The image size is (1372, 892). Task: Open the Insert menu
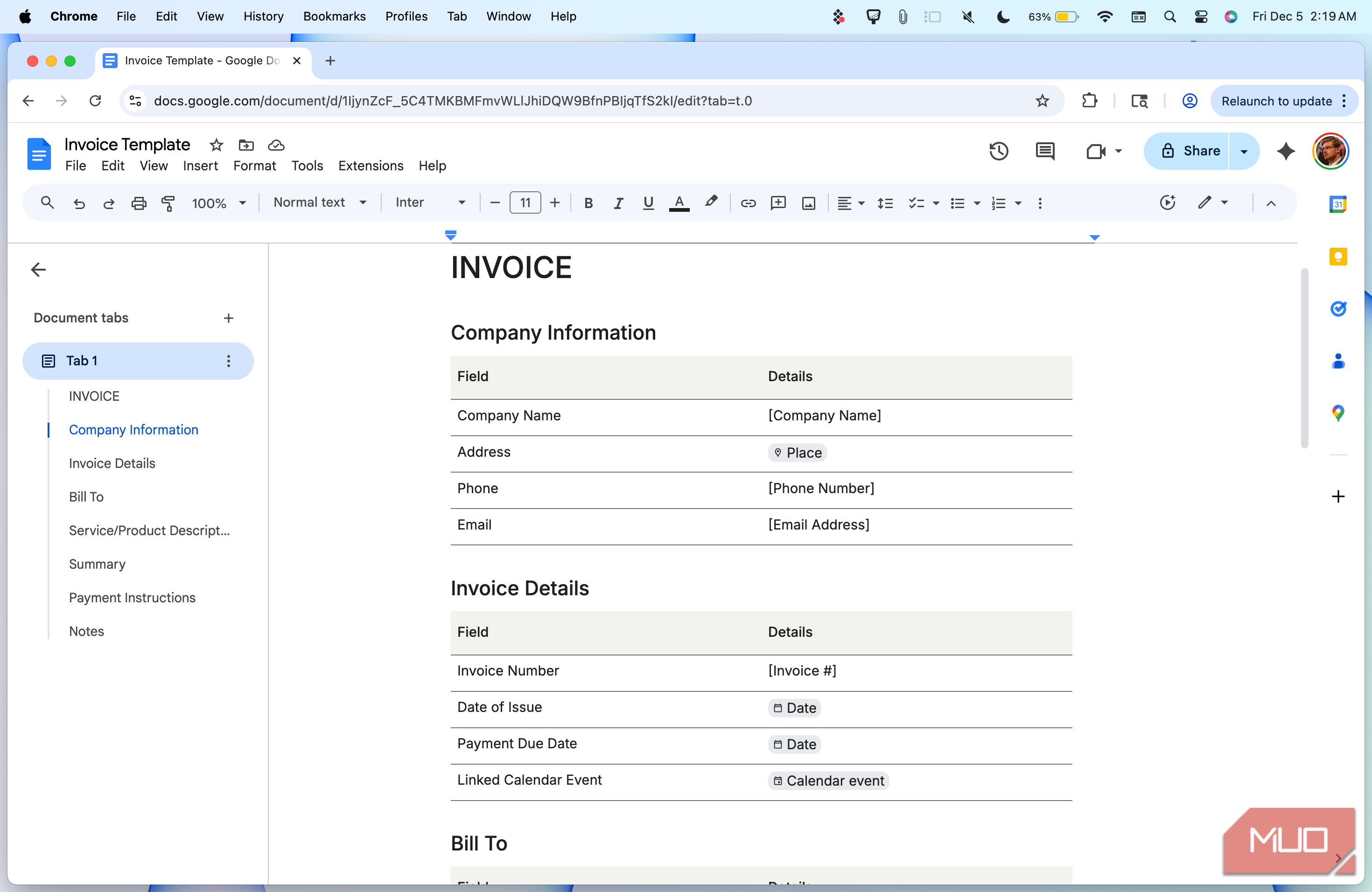(200, 166)
